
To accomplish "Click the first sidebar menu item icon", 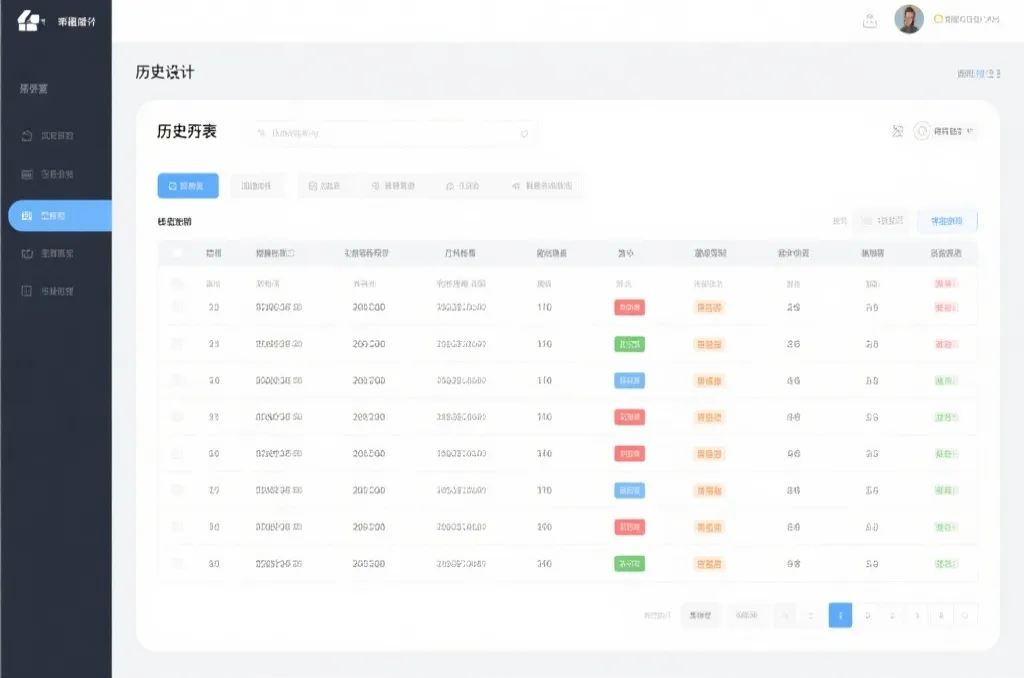I will pos(27,136).
